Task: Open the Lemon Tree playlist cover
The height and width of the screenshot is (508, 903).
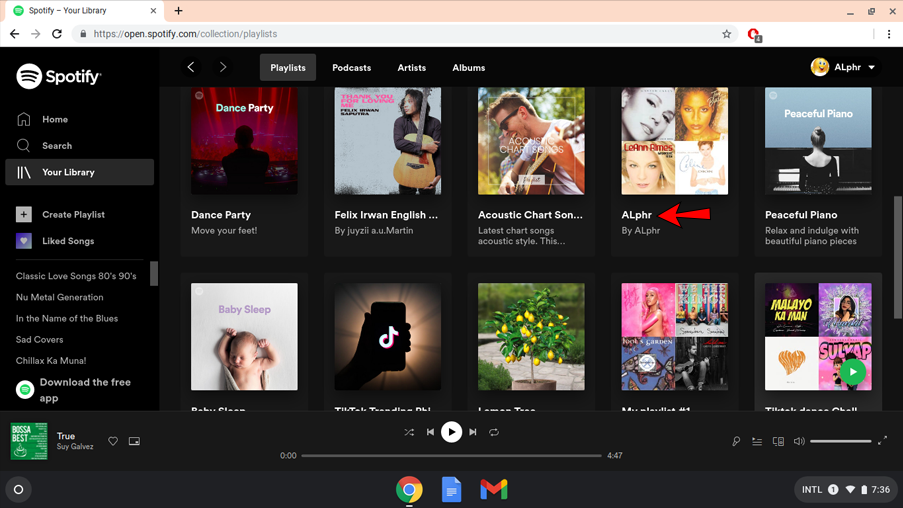Action: tap(531, 336)
